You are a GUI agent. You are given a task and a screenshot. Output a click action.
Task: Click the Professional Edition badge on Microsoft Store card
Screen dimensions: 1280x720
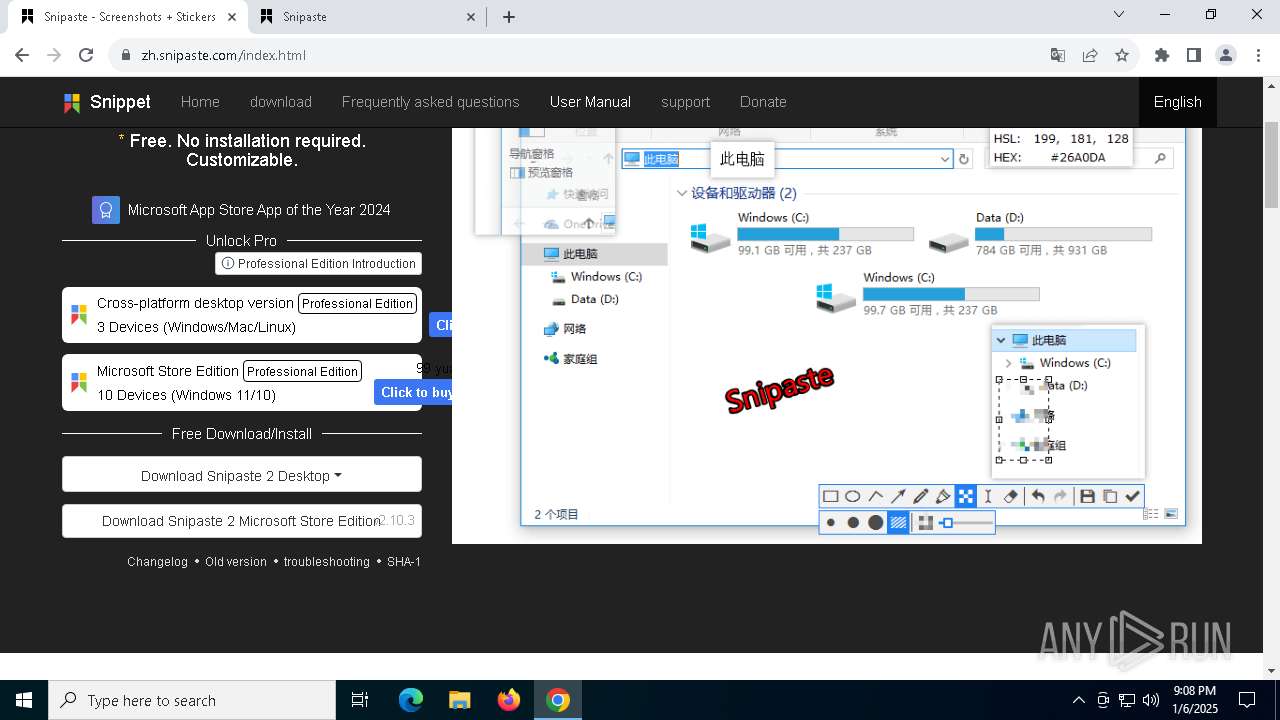pos(302,371)
